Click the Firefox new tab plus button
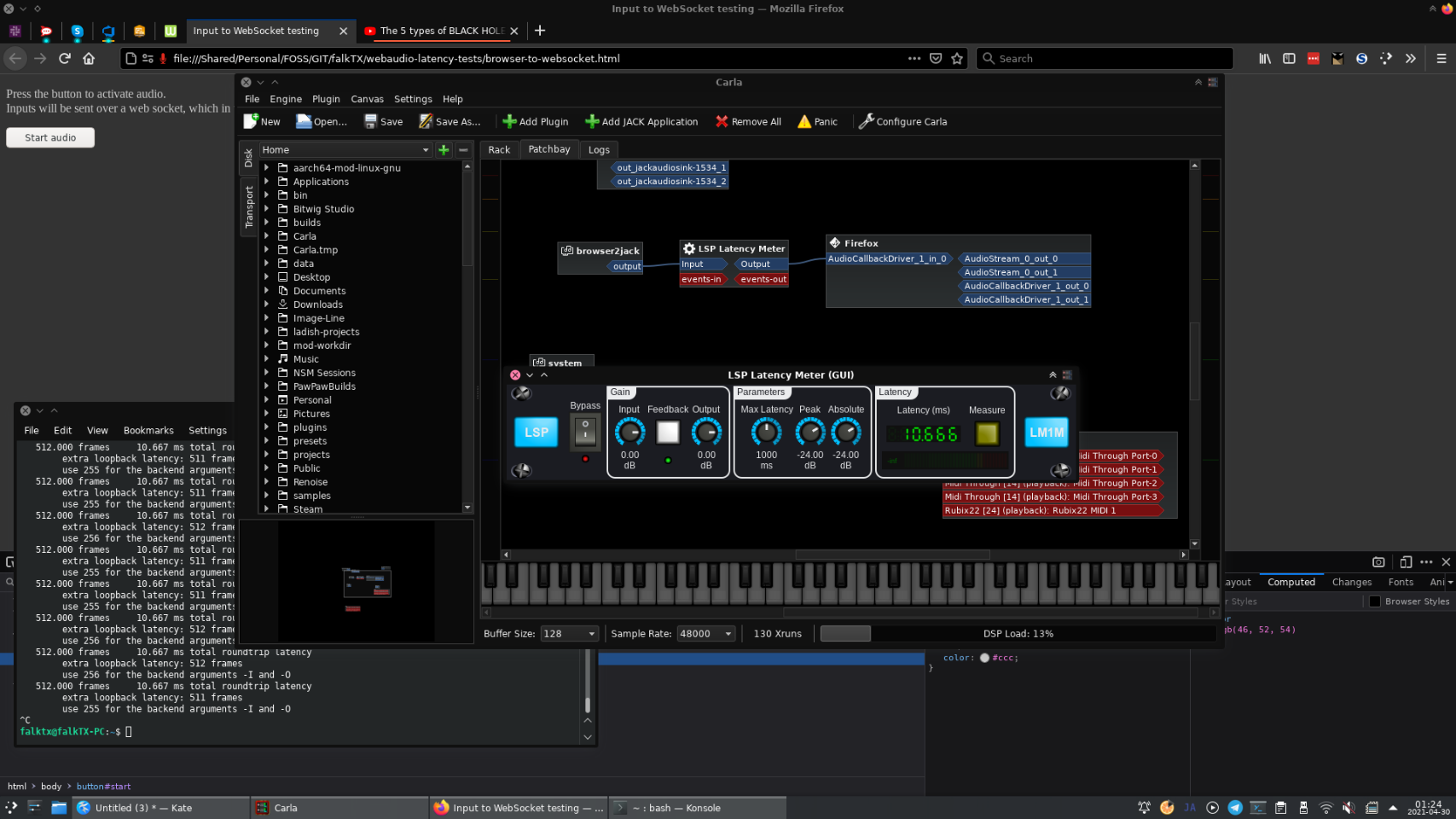 (x=540, y=31)
